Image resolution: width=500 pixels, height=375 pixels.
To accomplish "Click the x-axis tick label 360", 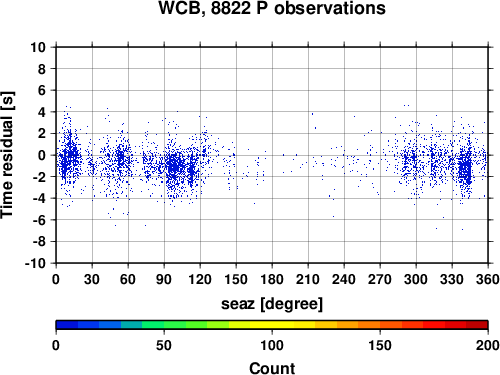I will click(x=488, y=279).
